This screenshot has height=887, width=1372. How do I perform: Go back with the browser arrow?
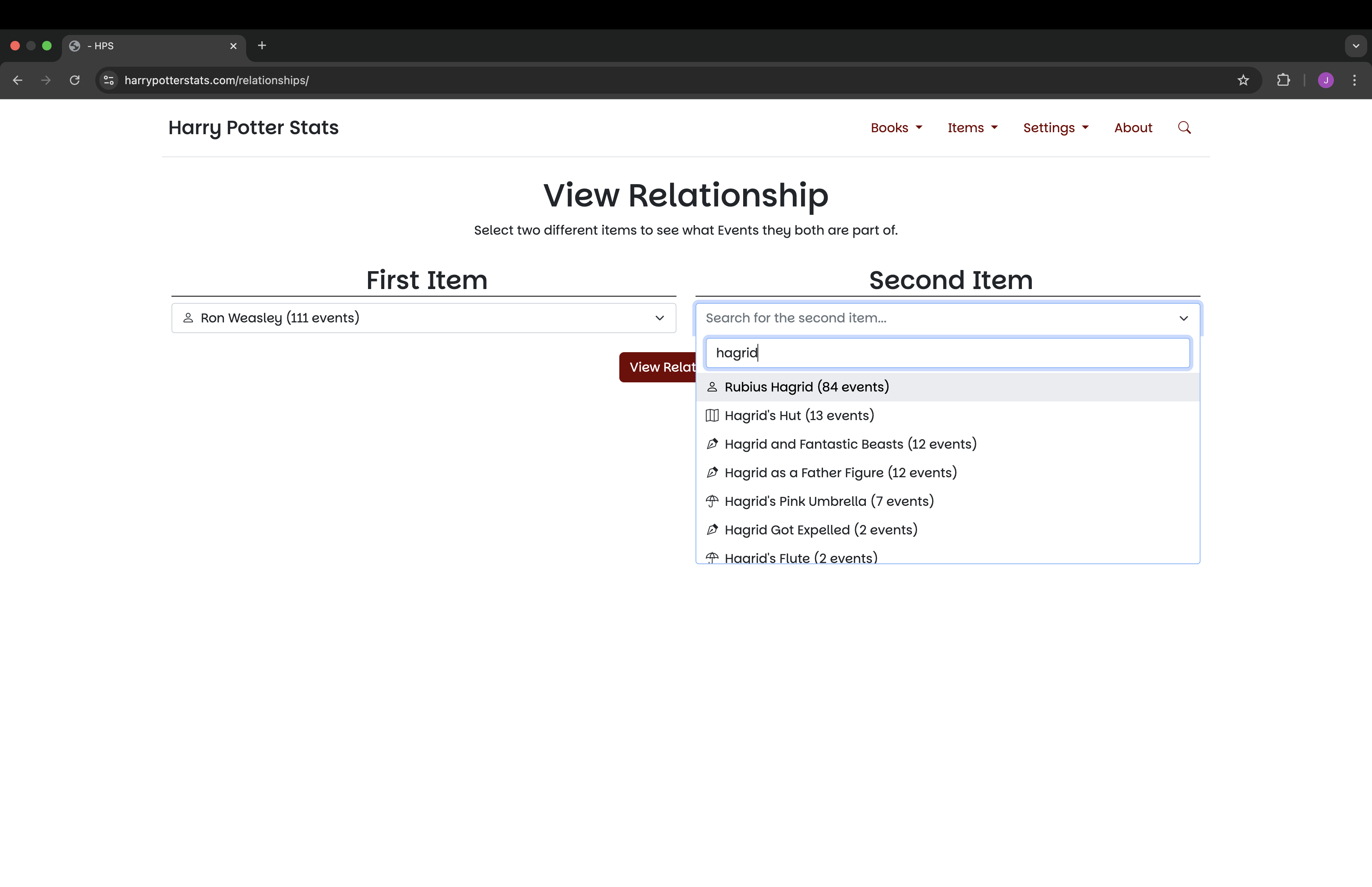pos(18,80)
